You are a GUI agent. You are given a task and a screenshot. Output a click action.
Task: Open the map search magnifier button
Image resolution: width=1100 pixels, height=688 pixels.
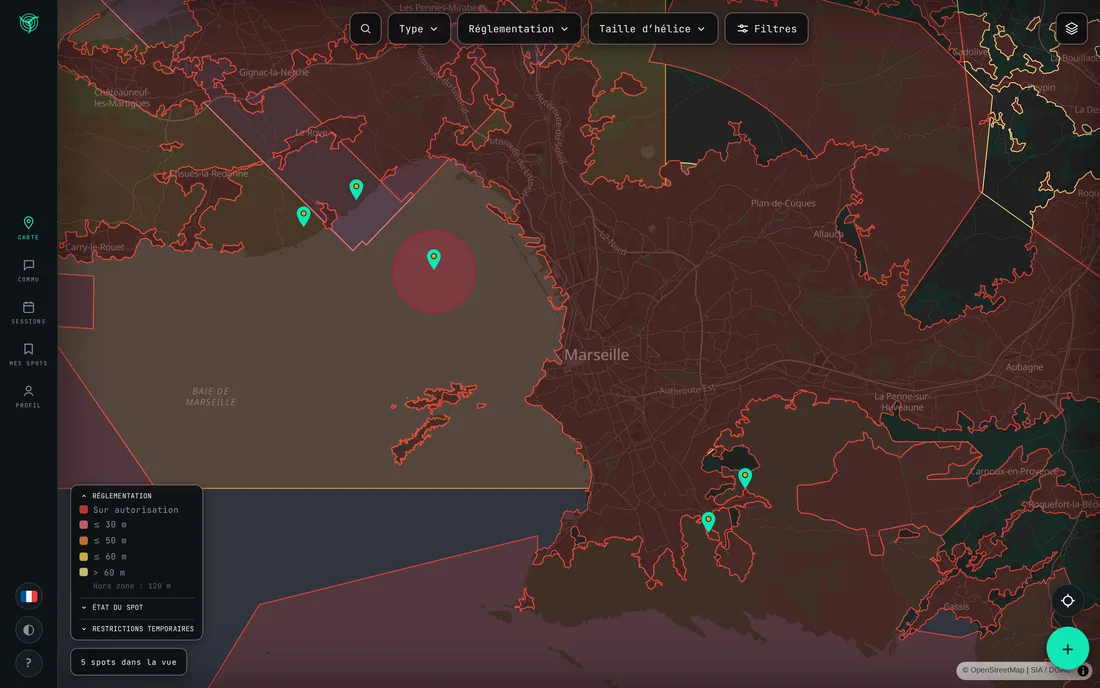pos(365,29)
